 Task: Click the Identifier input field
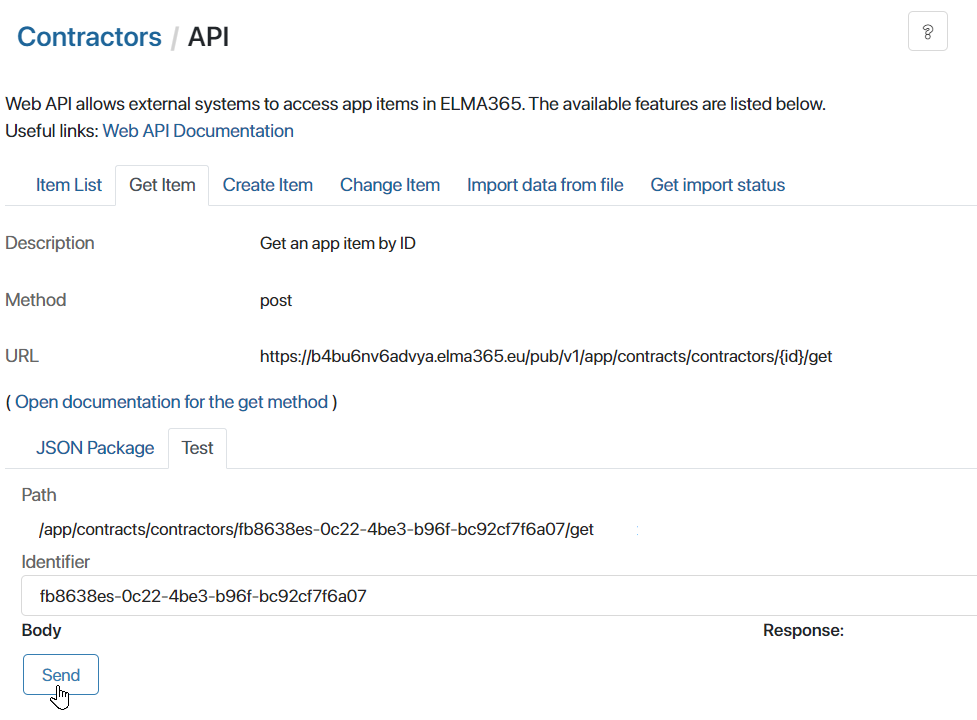tap(498, 596)
